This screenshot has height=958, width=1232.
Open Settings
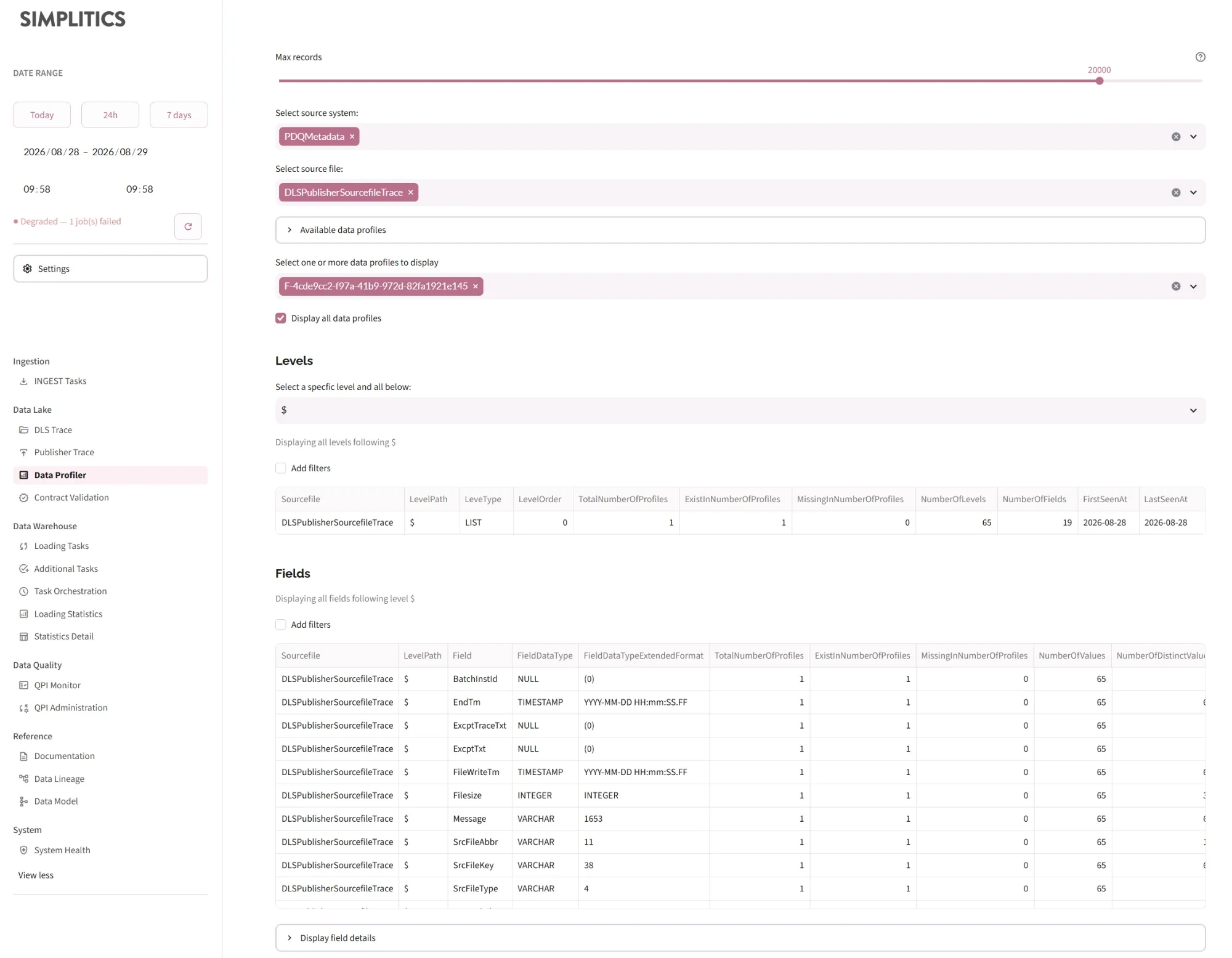(x=110, y=269)
